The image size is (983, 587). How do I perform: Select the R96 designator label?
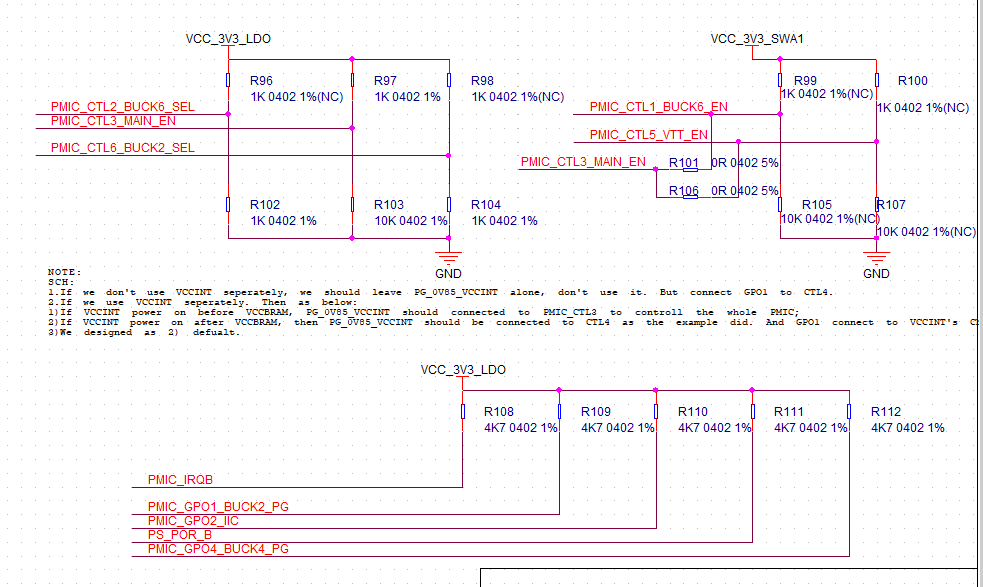(x=261, y=81)
